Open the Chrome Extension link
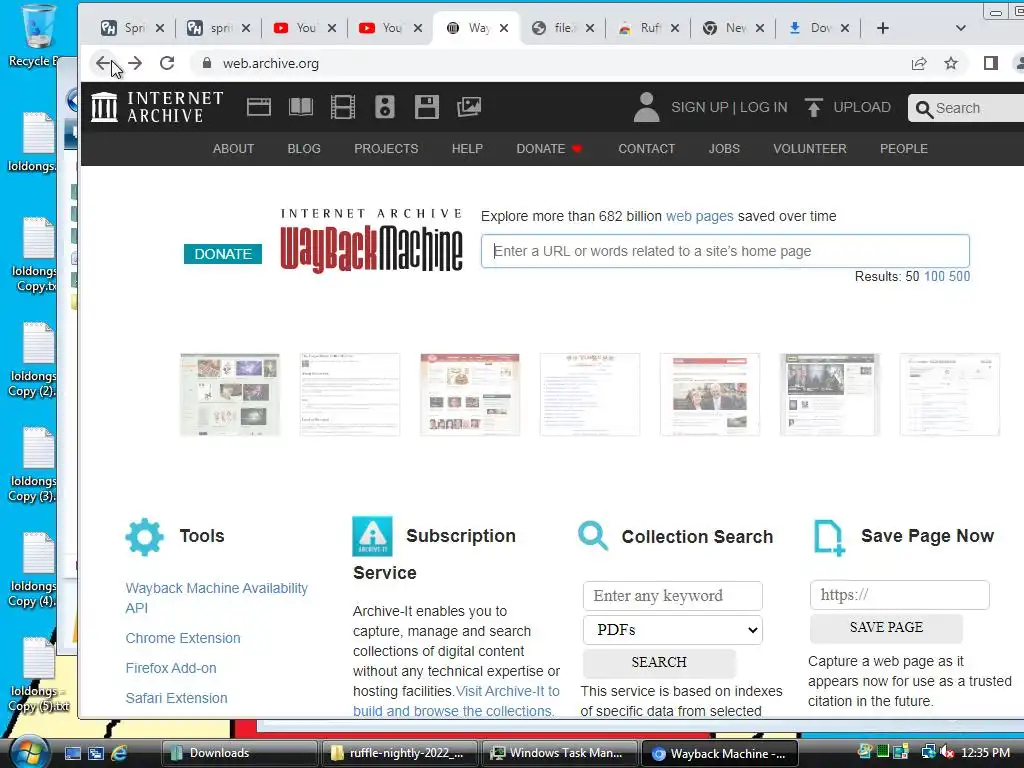This screenshot has width=1024, height=768. [183, 638]
